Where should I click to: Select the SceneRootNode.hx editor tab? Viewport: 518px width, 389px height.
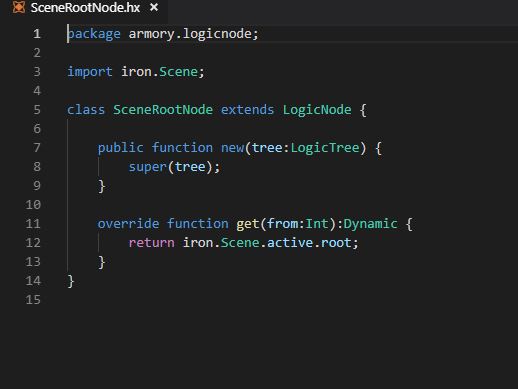coord(85,7)
